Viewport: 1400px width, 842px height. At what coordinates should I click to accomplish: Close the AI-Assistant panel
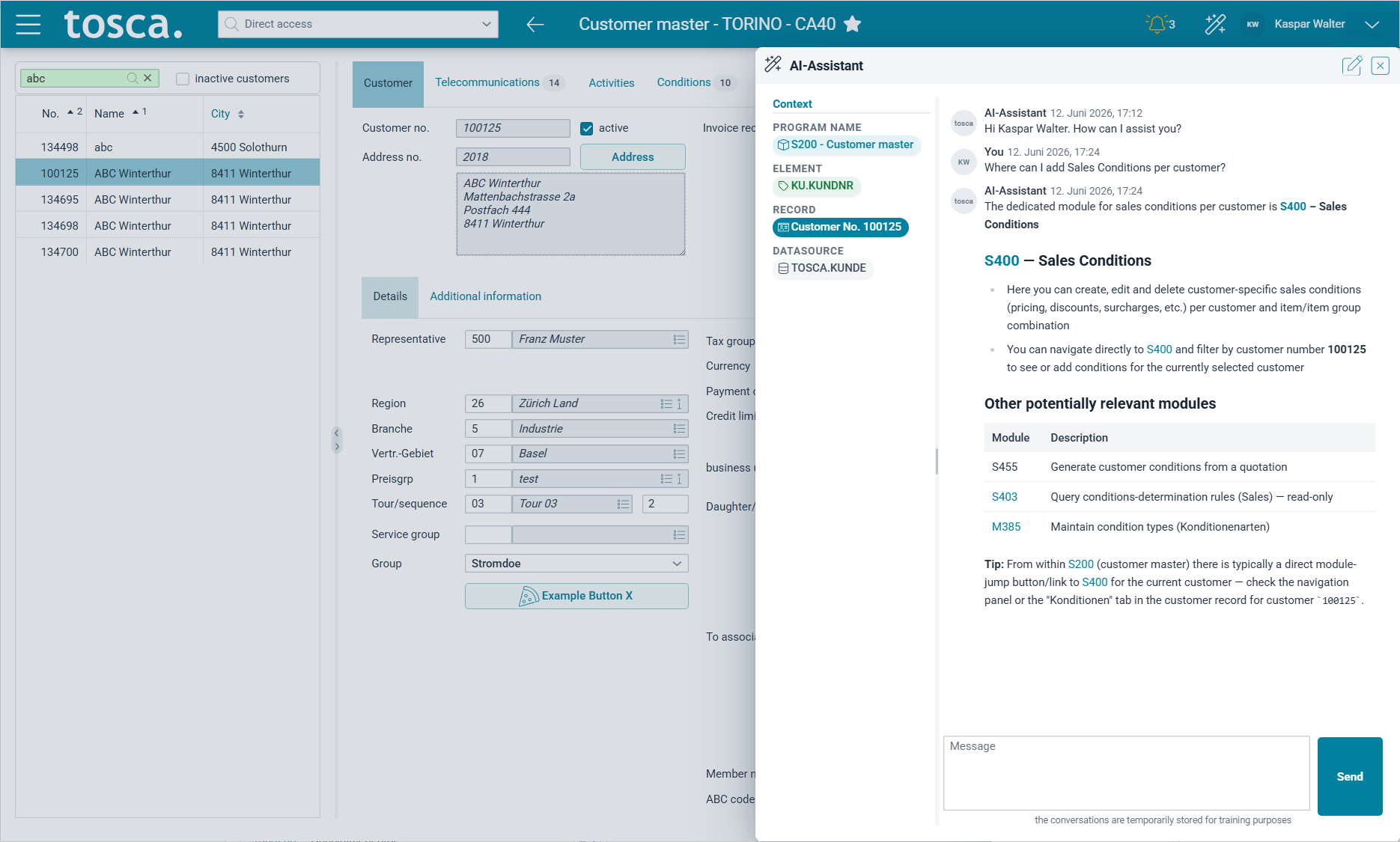1380,66
